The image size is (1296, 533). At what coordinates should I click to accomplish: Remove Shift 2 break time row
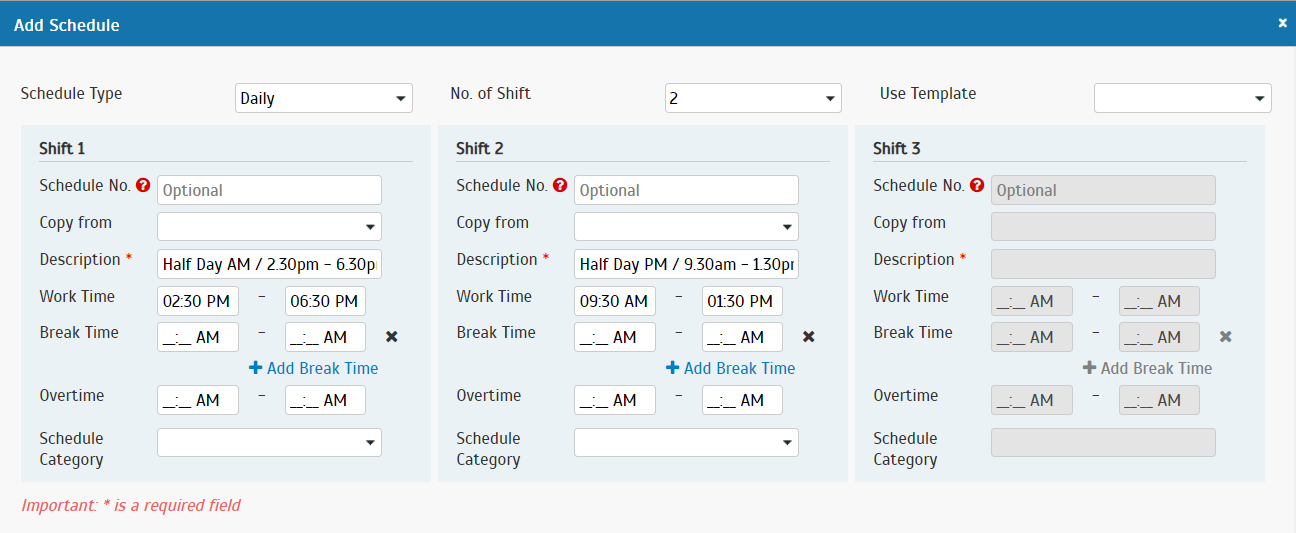809,337
